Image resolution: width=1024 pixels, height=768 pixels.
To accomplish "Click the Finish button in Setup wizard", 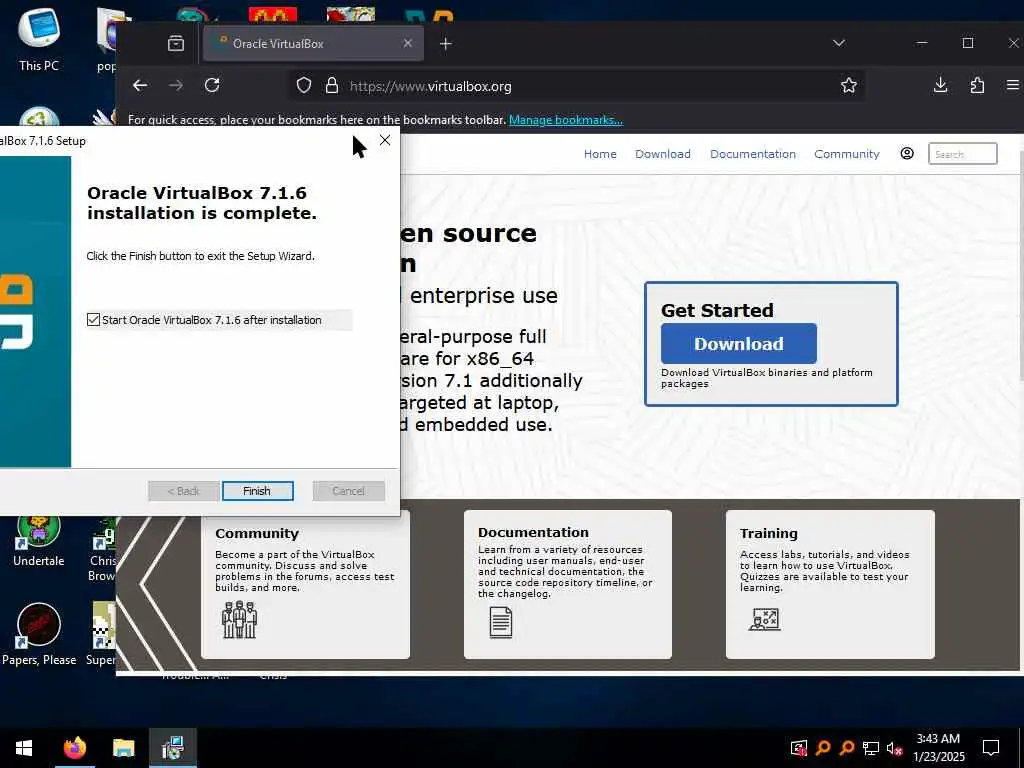I will (257, 490).
